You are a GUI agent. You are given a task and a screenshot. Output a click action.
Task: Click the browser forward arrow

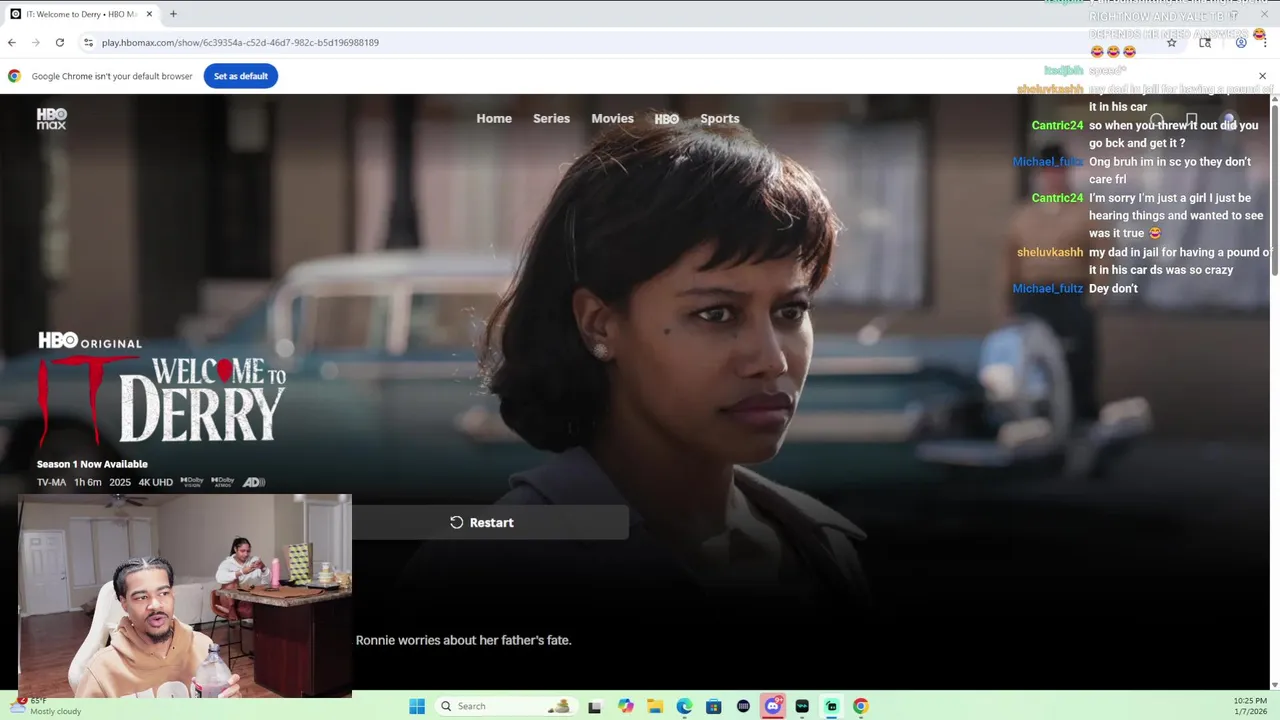coord(36,42)
